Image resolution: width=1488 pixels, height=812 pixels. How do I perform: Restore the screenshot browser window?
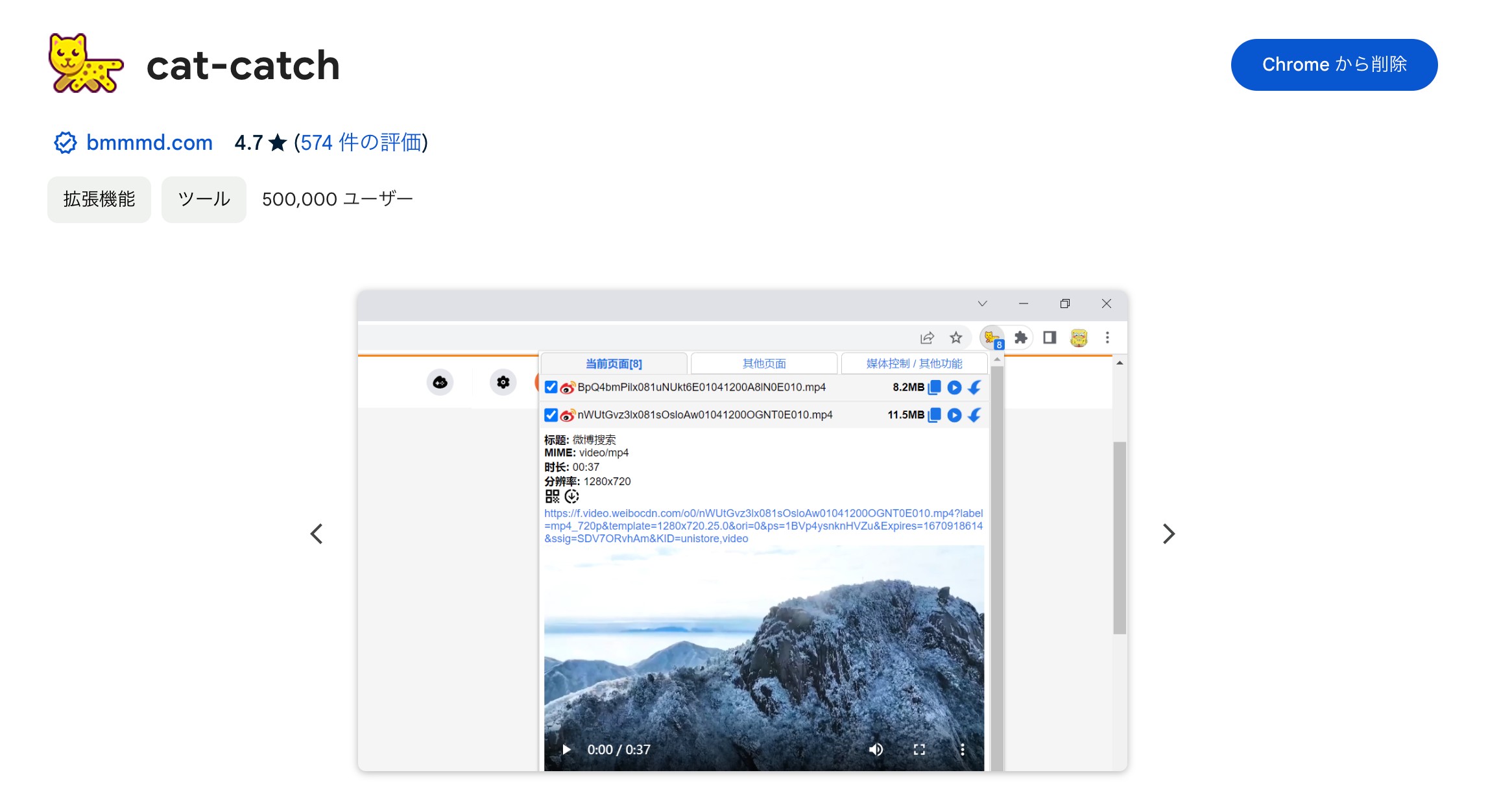[1065, 304]
